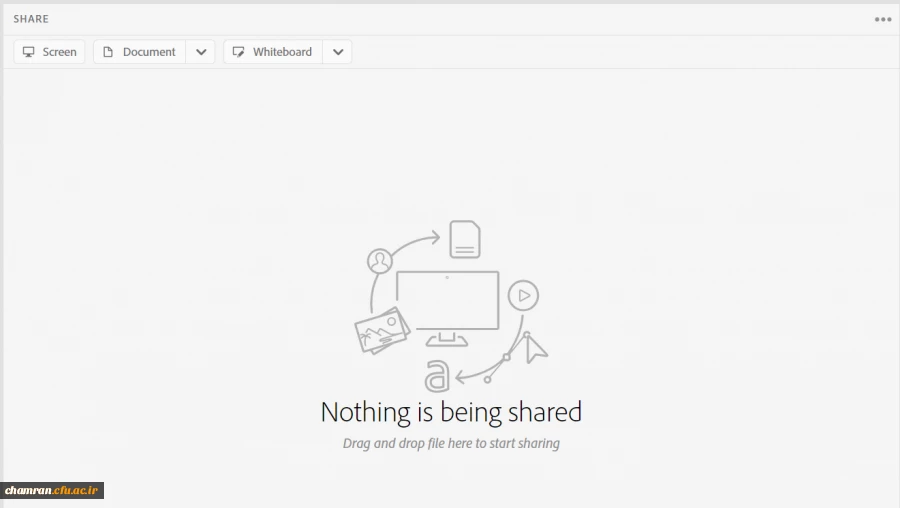Screen dimensions: 900x508
Task: Click the Document label text
Action: tap(149, 52)
